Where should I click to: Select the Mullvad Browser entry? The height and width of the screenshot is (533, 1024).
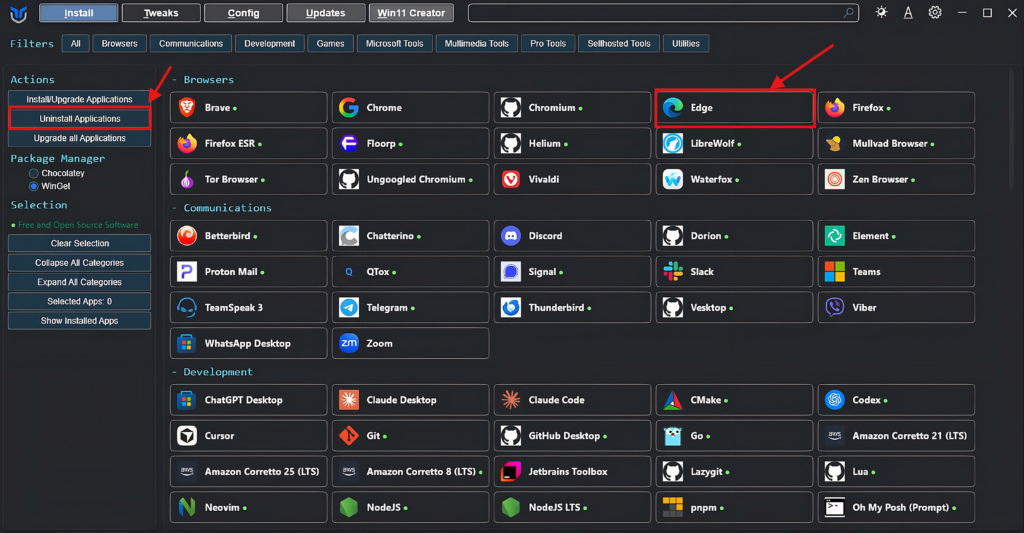(896, 143)
